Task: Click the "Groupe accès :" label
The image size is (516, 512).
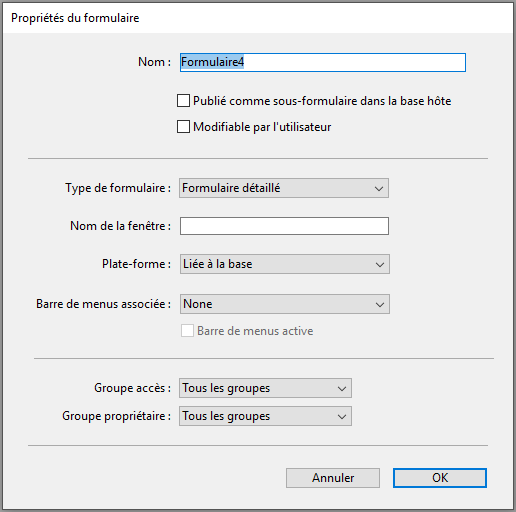Action: [132, 388]
